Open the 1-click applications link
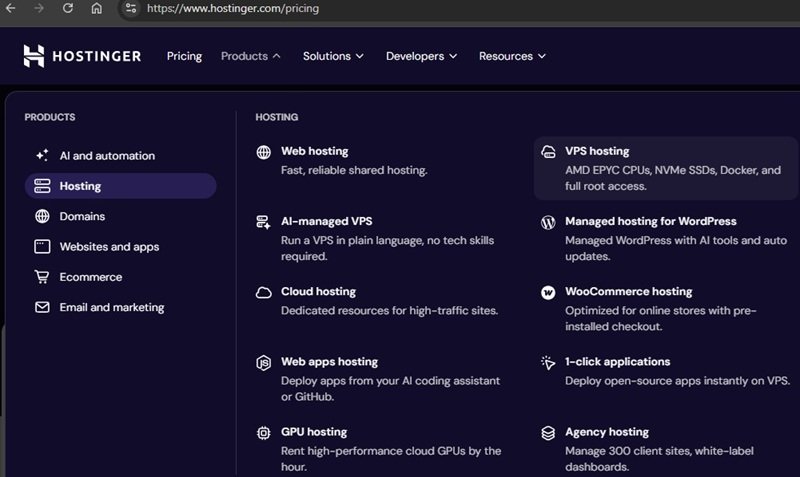The height and width of the screenshot is (477, 800). [617, 362]
